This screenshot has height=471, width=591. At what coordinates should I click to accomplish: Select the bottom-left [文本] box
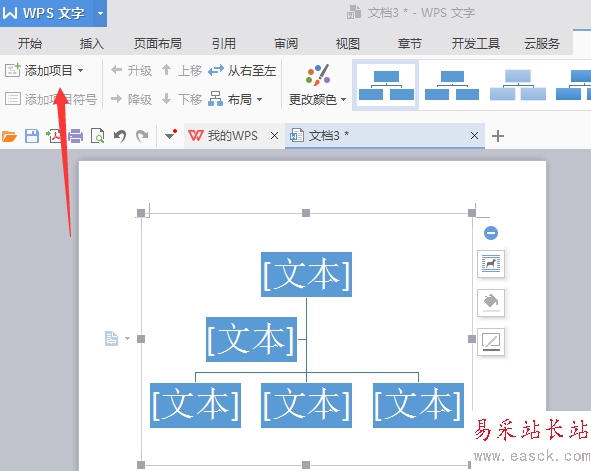pyautogui.click(x=195, y=405)
